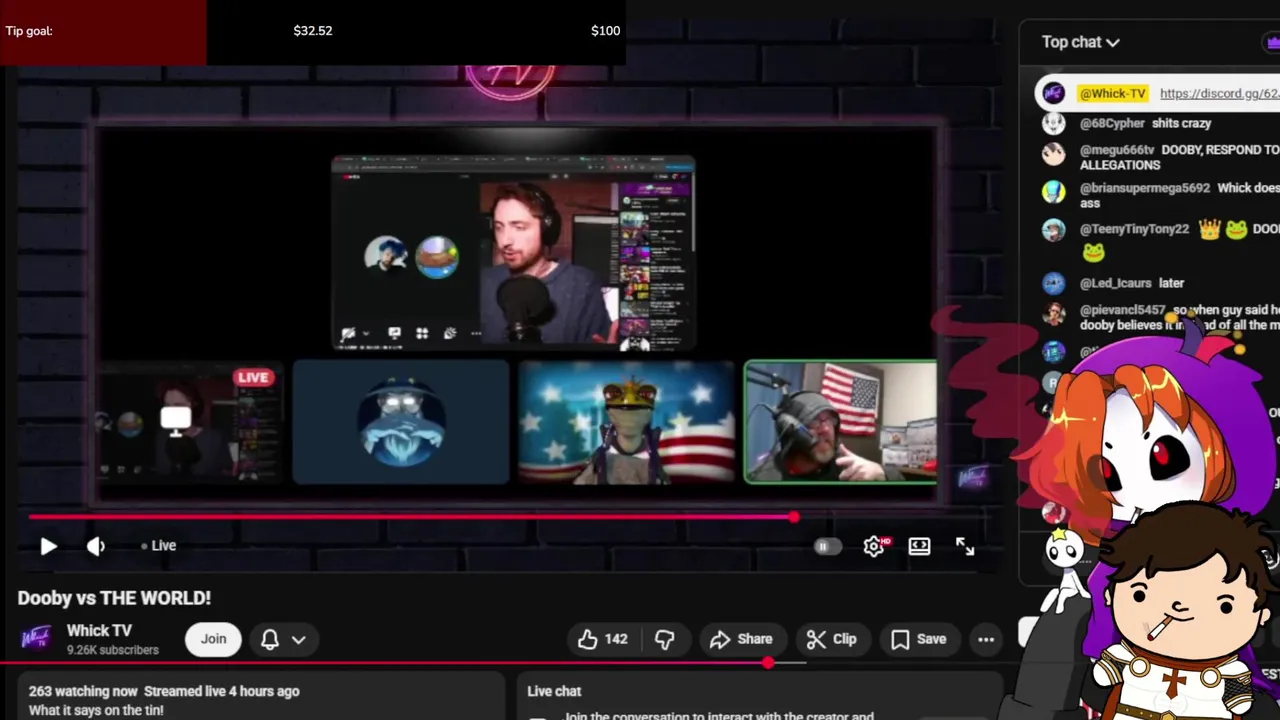Click the webcam tile with American flag
This screenshot has height=720, width=1280.
click(840, 422)
